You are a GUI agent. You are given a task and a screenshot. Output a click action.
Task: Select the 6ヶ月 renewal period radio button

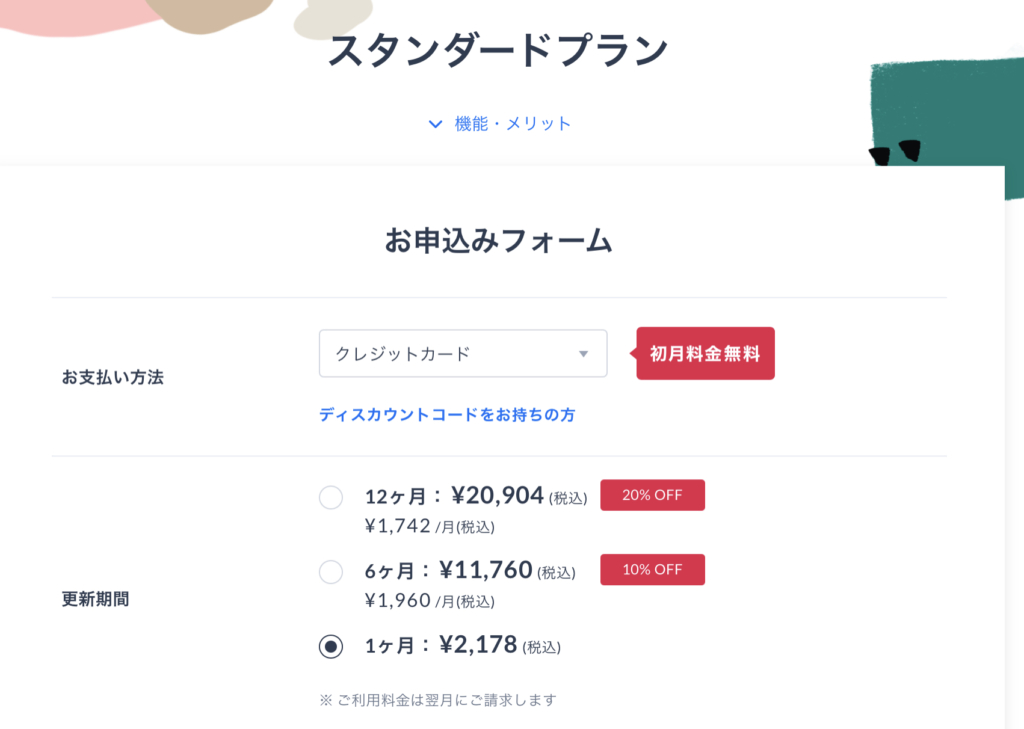click(330, 572)
